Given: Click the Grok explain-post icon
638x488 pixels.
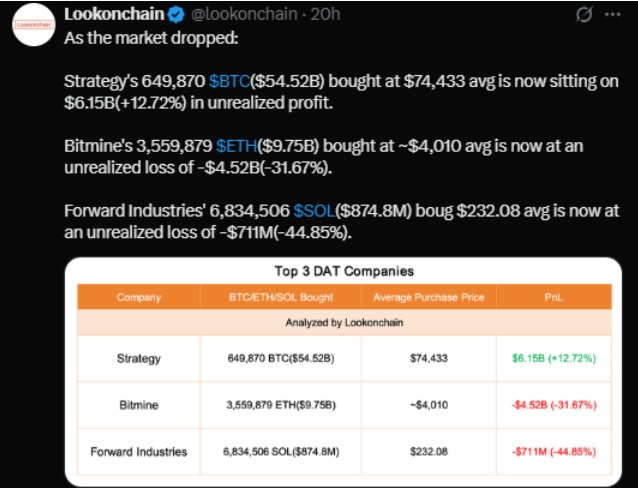Looking at the screenshot, I should pyautogui.click(x=584, y=16).
